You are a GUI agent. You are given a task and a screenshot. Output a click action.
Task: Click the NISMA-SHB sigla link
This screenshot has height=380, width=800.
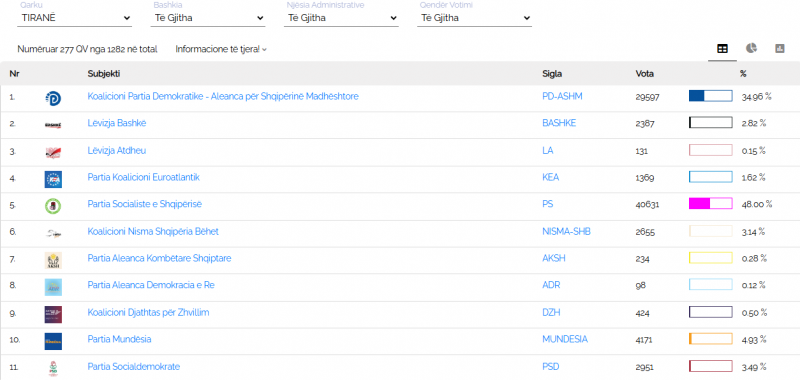coord(566,232)
